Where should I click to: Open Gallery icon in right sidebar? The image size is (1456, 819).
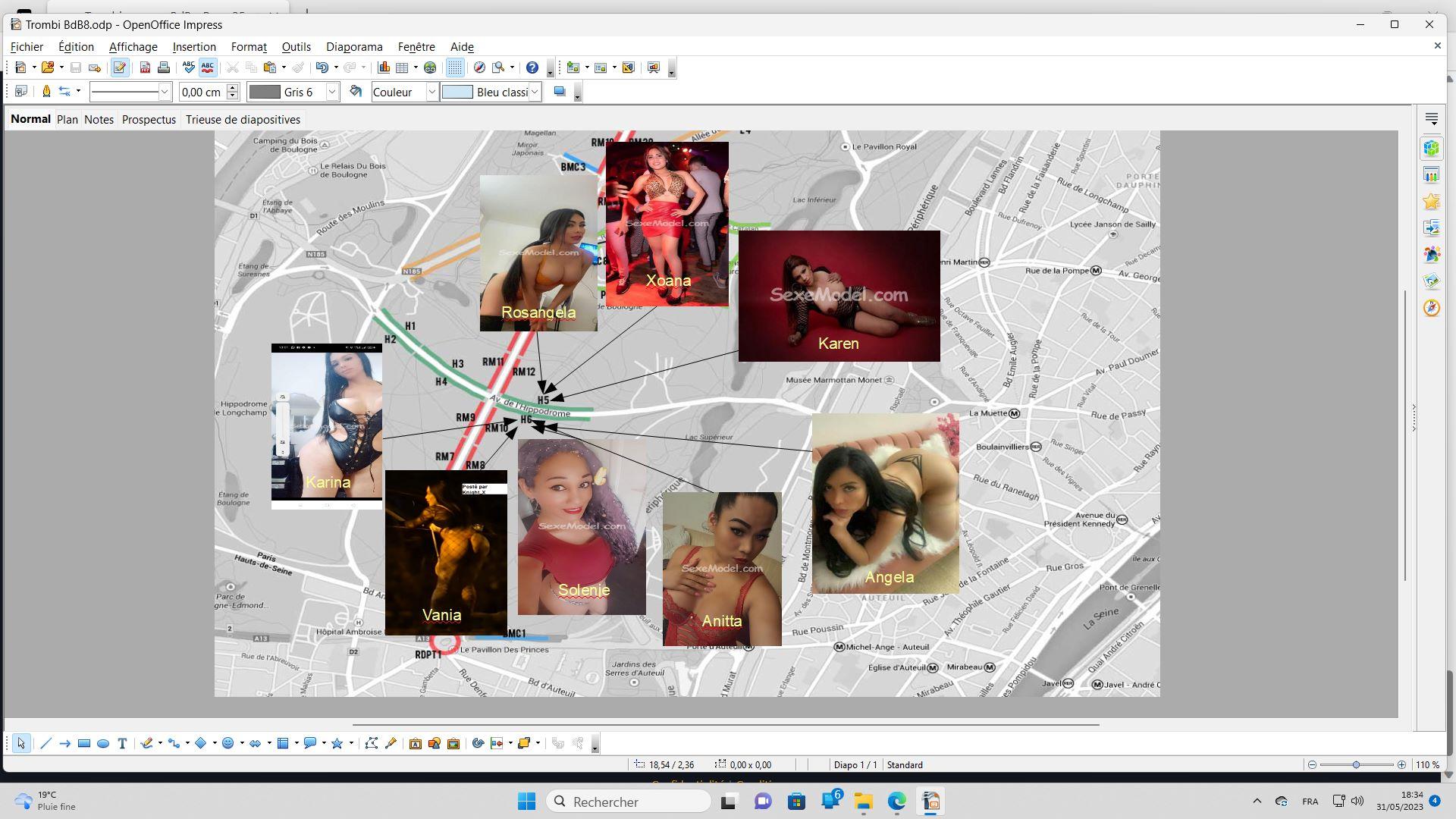click(x=1431, y=281)
